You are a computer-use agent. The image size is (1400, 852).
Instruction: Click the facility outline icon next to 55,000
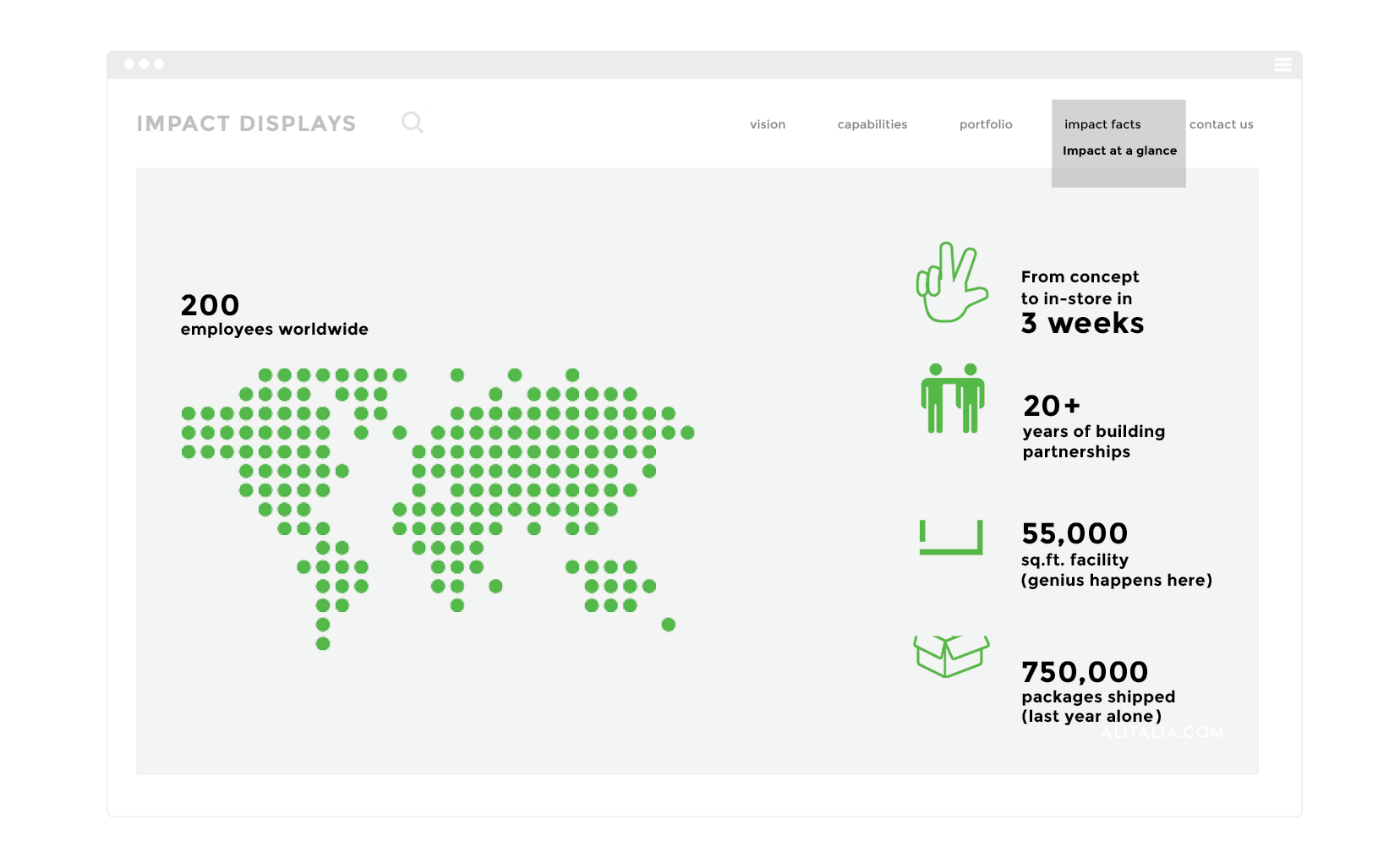coord(950,538)
